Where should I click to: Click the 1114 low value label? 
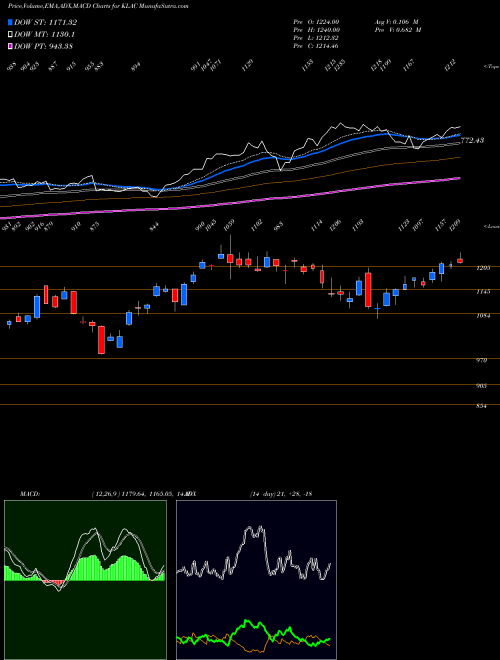[316, 225]
